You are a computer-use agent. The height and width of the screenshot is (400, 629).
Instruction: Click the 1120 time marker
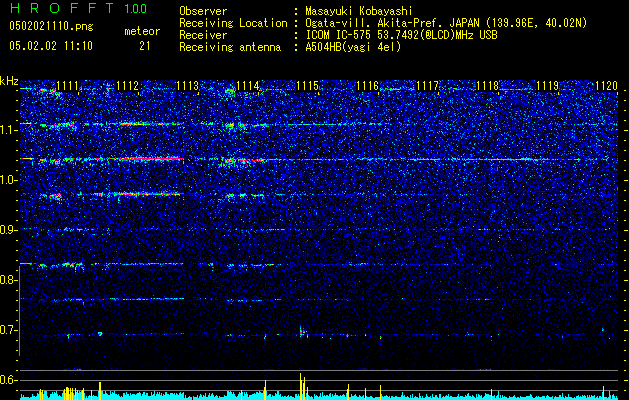pos(606,86)
